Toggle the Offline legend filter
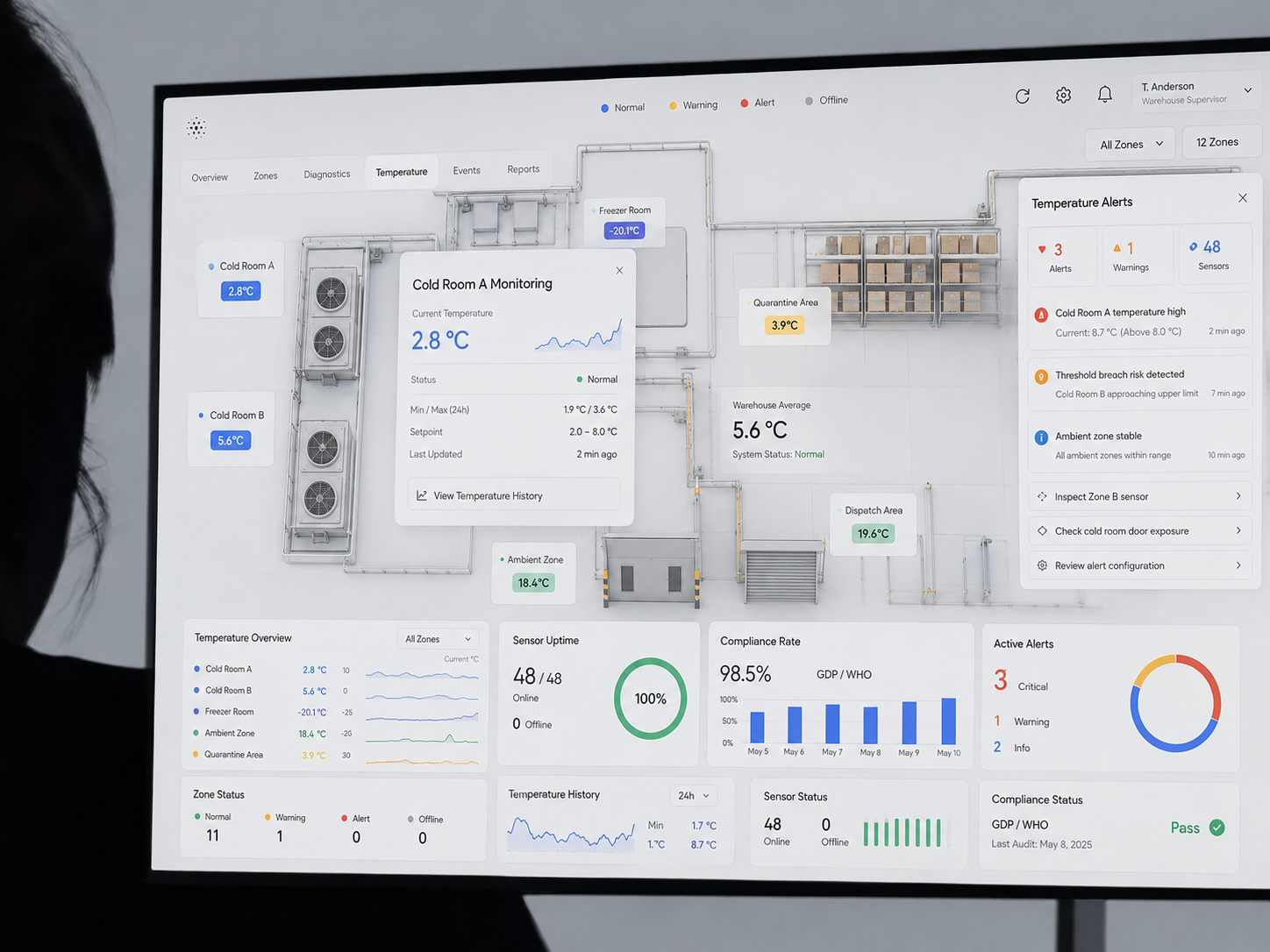The width and height of the screenshot is (1270, 952). pos(826,101)
